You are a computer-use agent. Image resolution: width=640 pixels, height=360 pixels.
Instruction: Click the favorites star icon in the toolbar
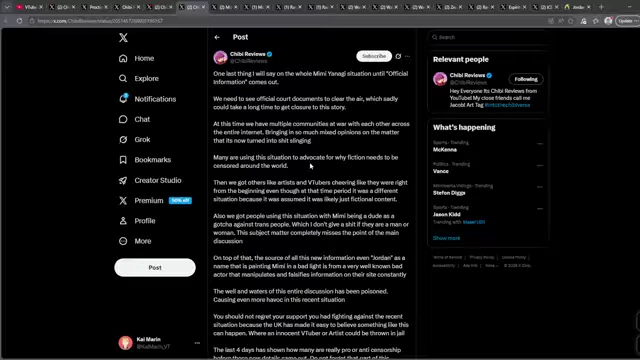pos(596,21)
